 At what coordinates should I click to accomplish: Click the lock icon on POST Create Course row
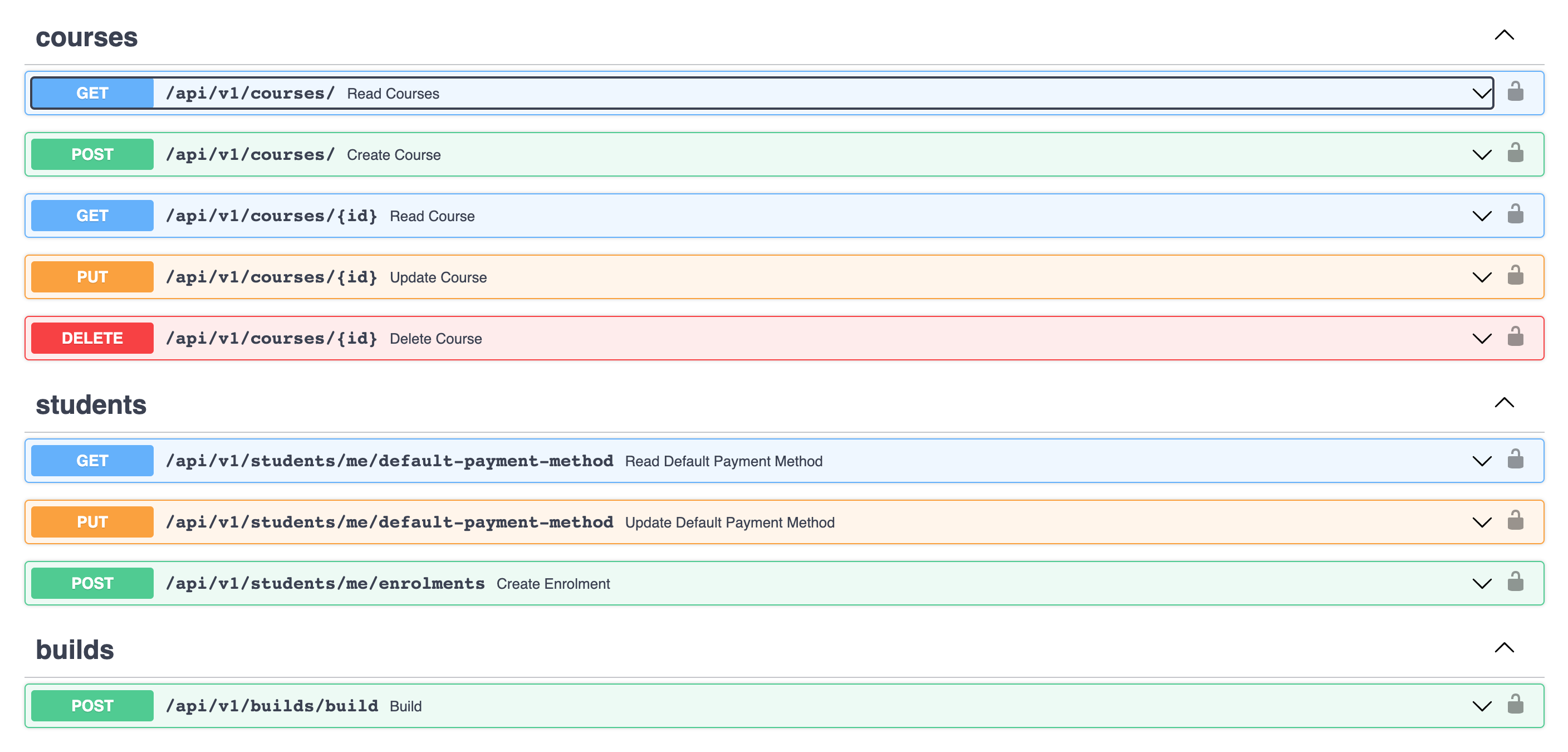point(1515,153)
